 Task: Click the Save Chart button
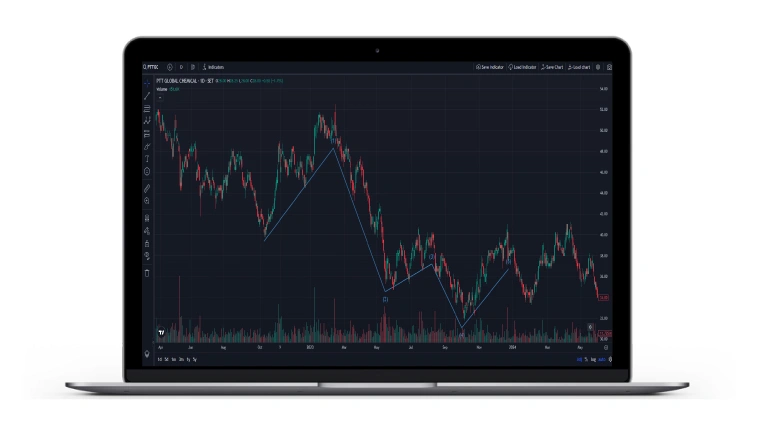click(x=552, y=67)
